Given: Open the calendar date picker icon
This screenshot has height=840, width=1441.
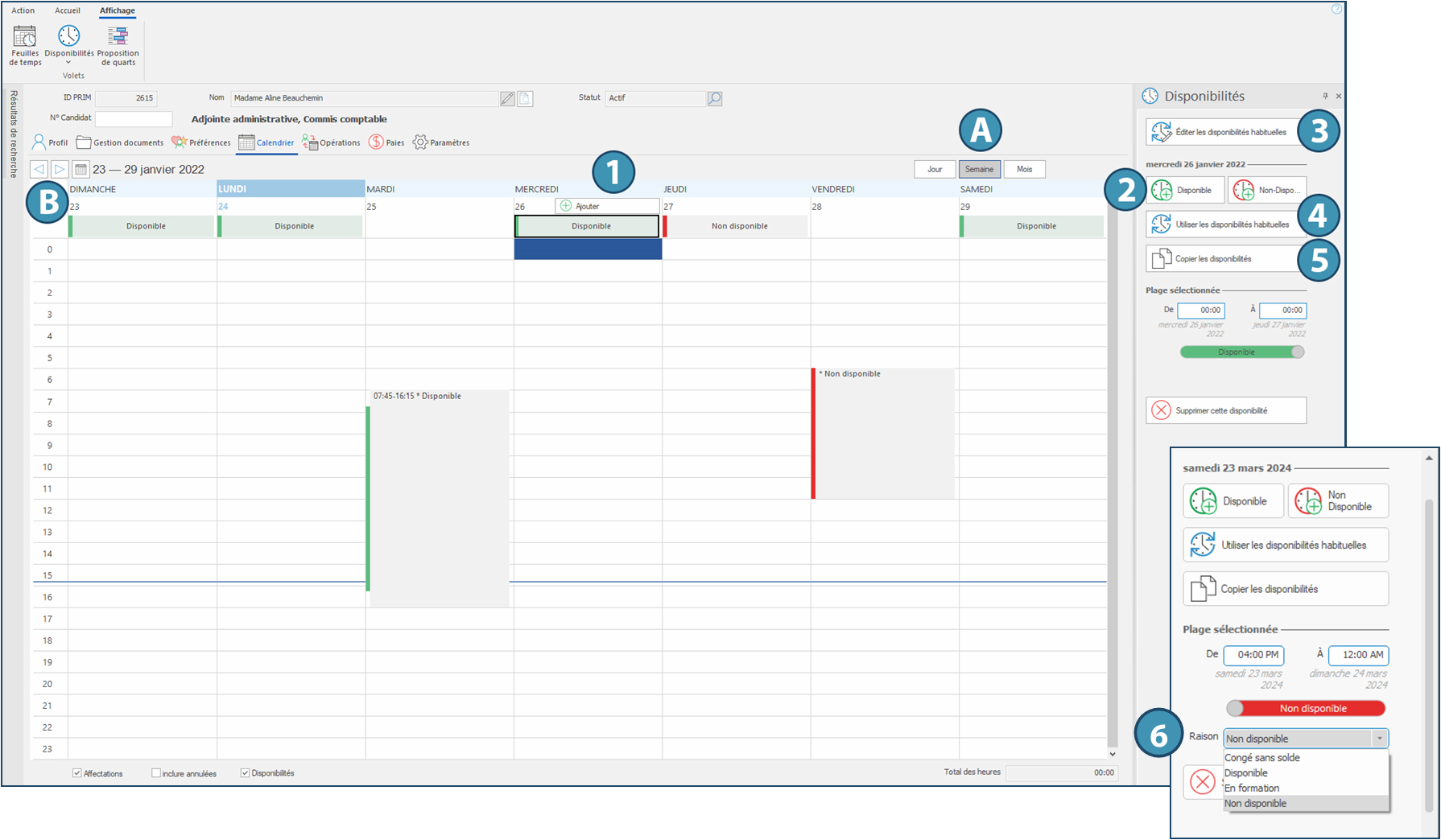Looking at the screenshot, I should [x=81, y=169].
